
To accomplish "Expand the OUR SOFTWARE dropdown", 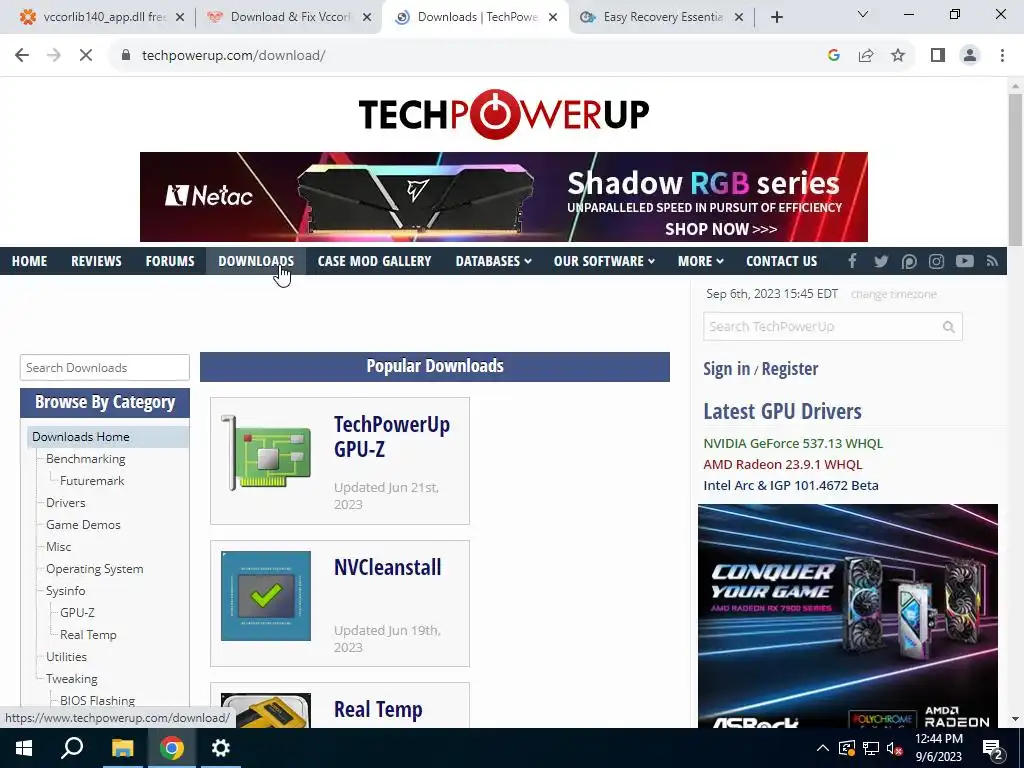I will pos(604,261).
